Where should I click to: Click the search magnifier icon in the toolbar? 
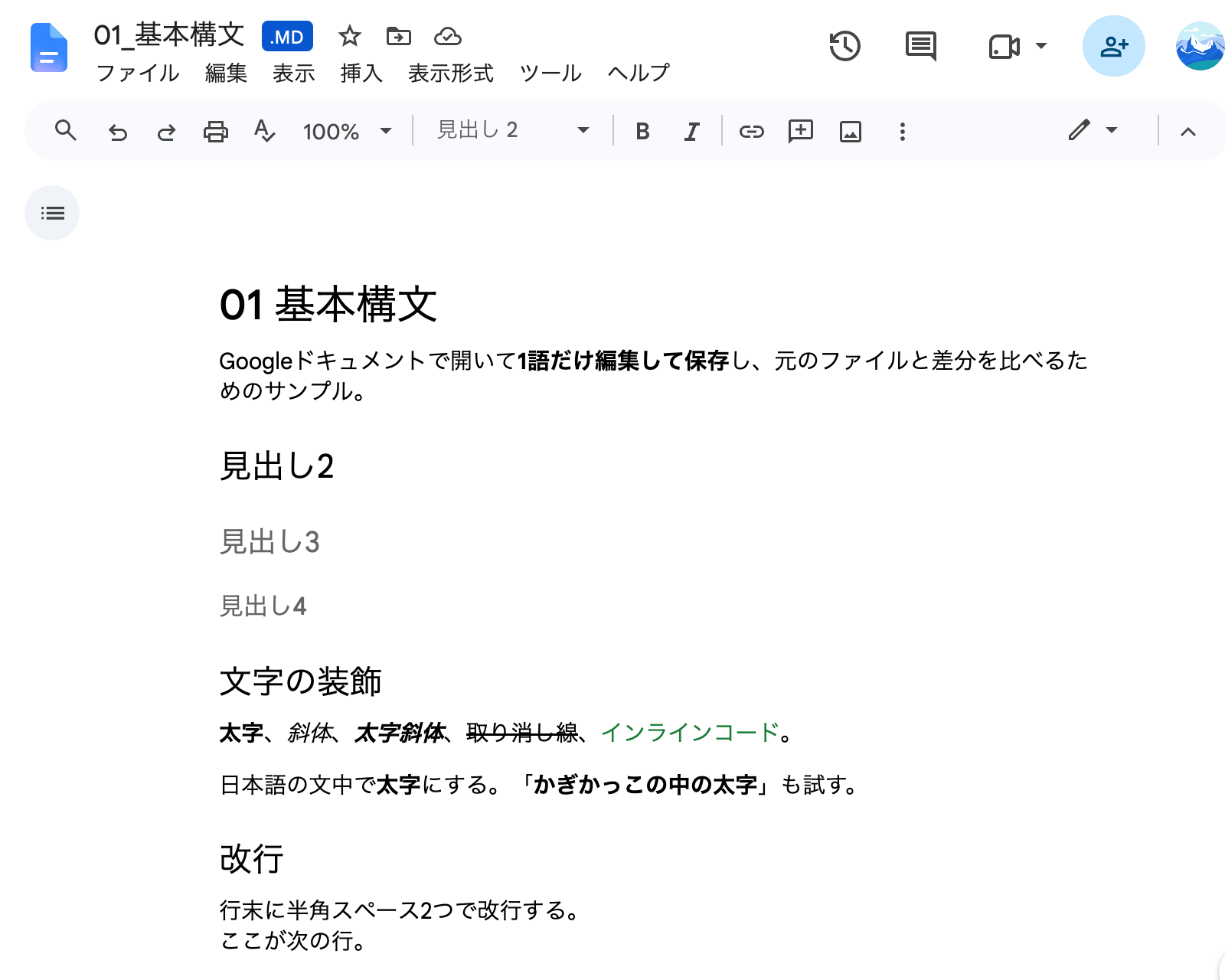66,131
